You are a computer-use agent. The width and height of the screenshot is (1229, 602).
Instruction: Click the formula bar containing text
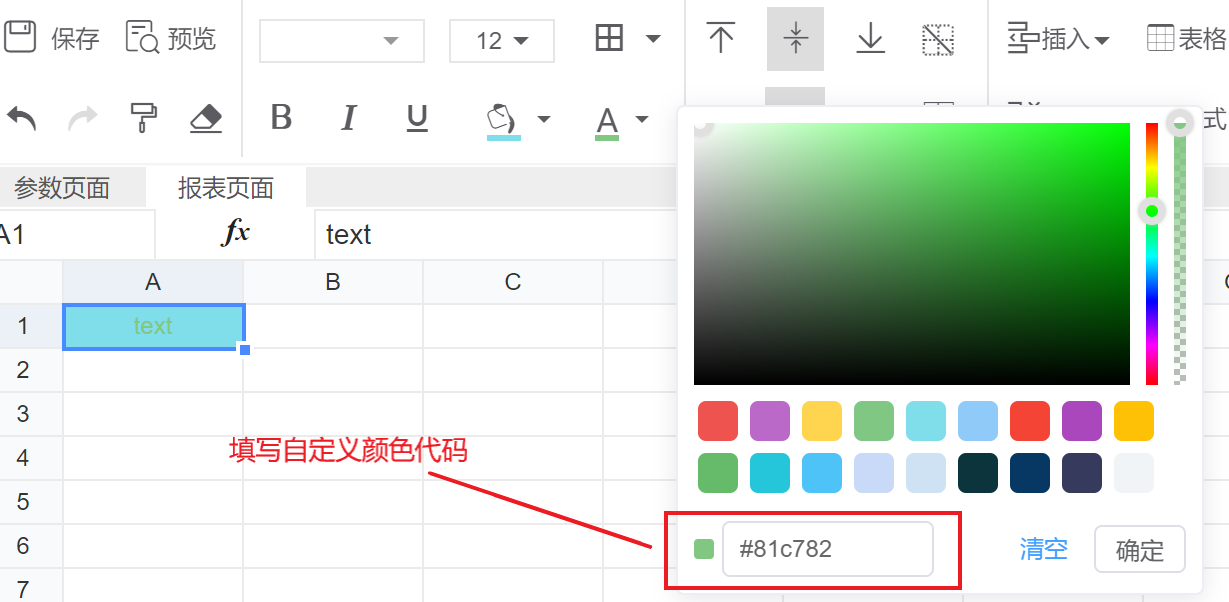pos(496,235)
